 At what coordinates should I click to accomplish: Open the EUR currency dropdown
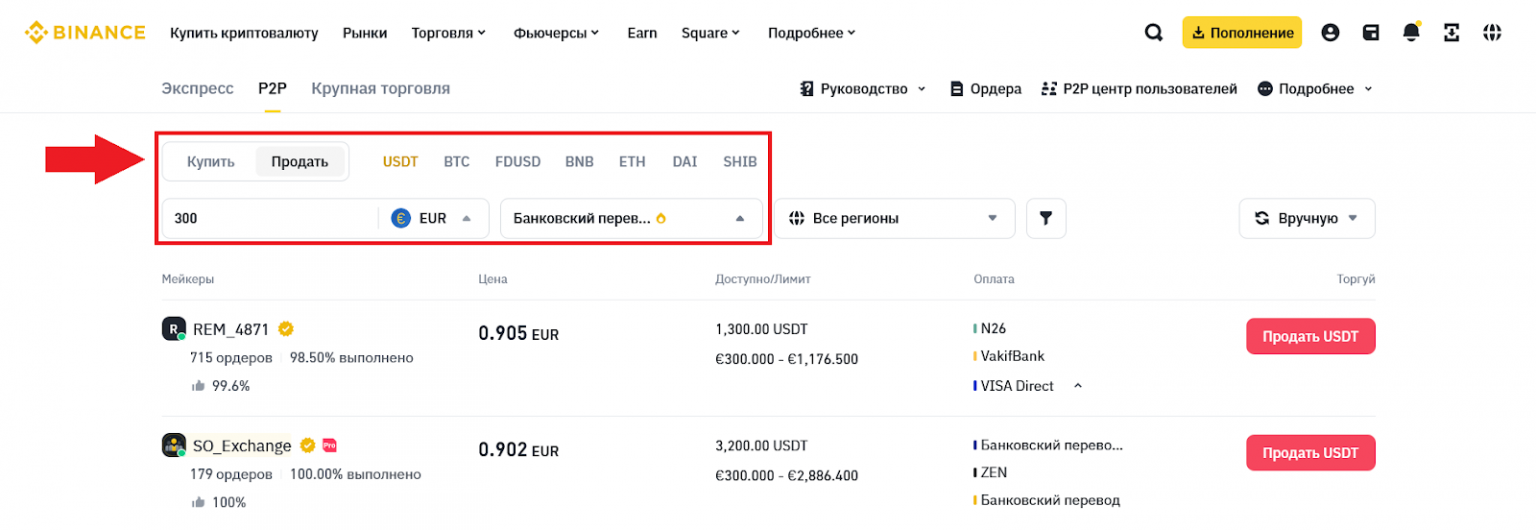[x=433, y=218]
